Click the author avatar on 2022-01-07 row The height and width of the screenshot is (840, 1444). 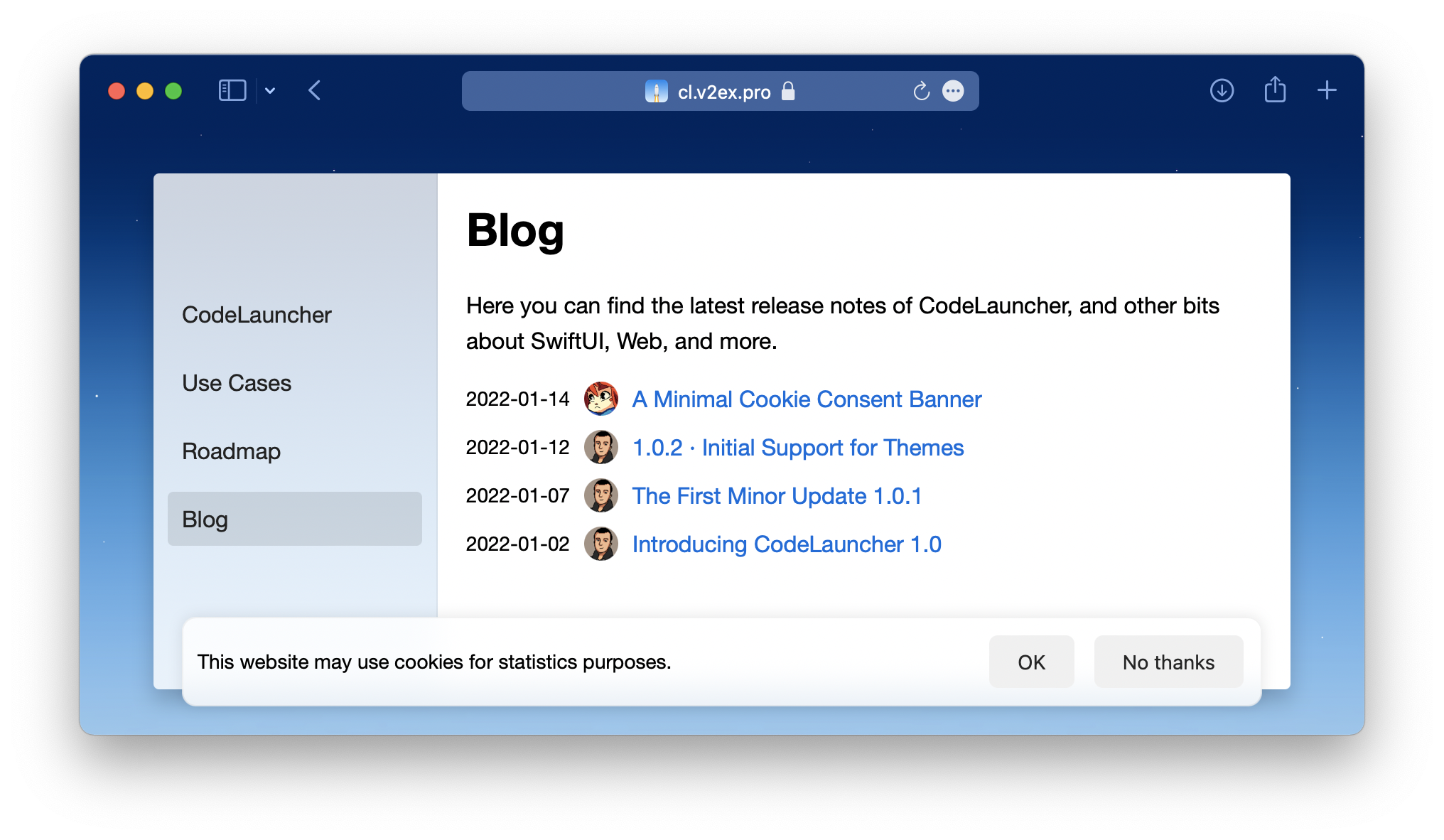(601, 495)
